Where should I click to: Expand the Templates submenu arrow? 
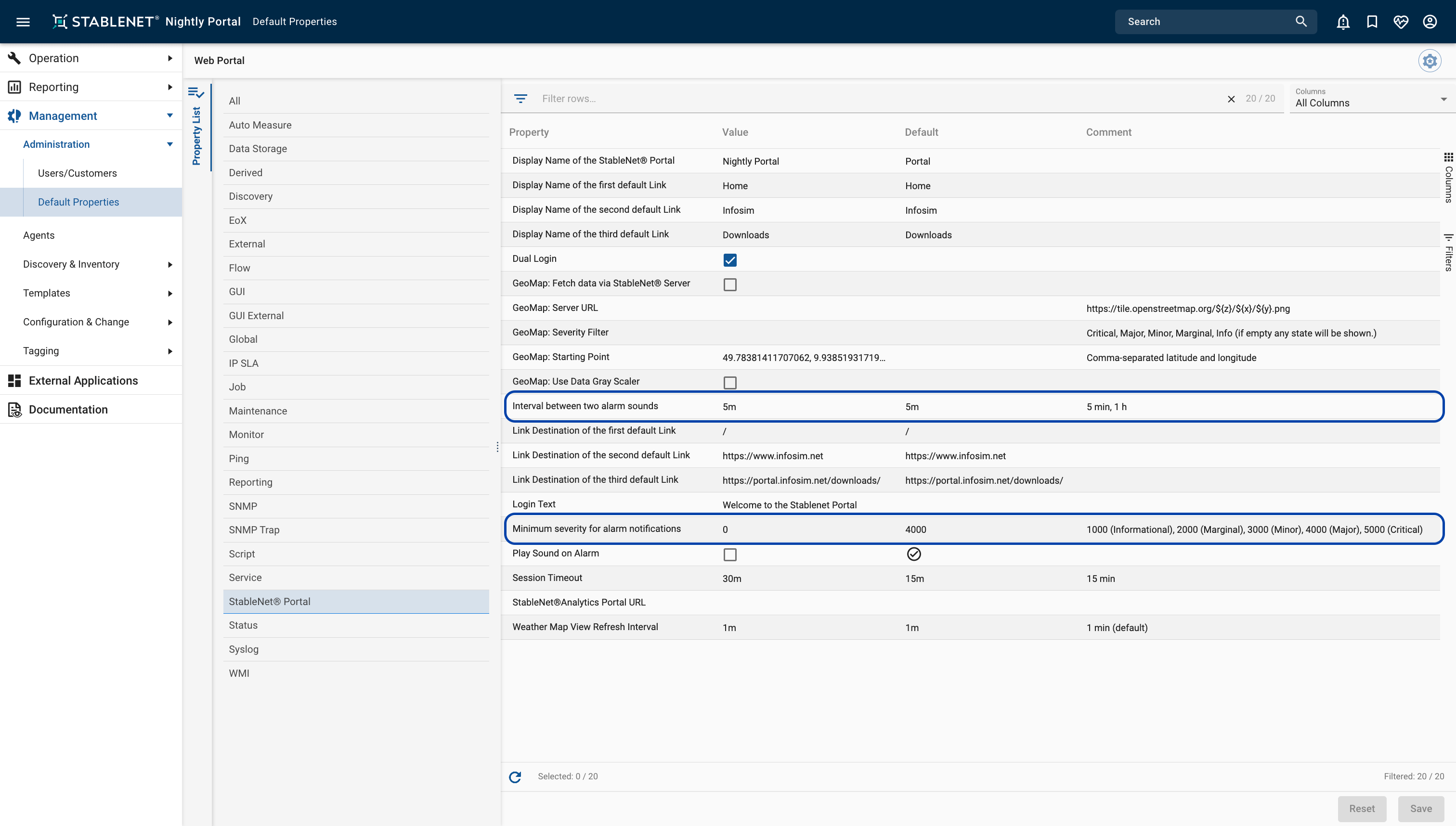(x=169, y=293)
